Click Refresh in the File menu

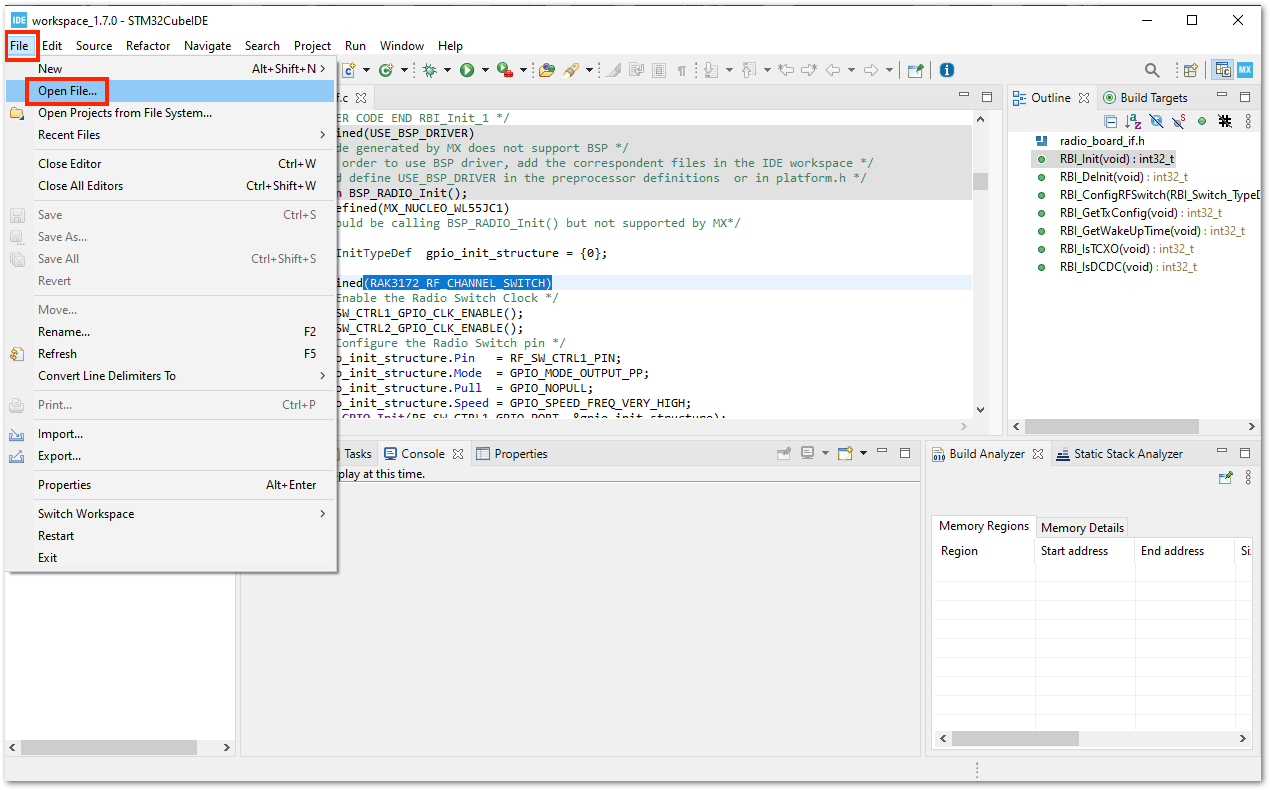click(x=170, y=354)
